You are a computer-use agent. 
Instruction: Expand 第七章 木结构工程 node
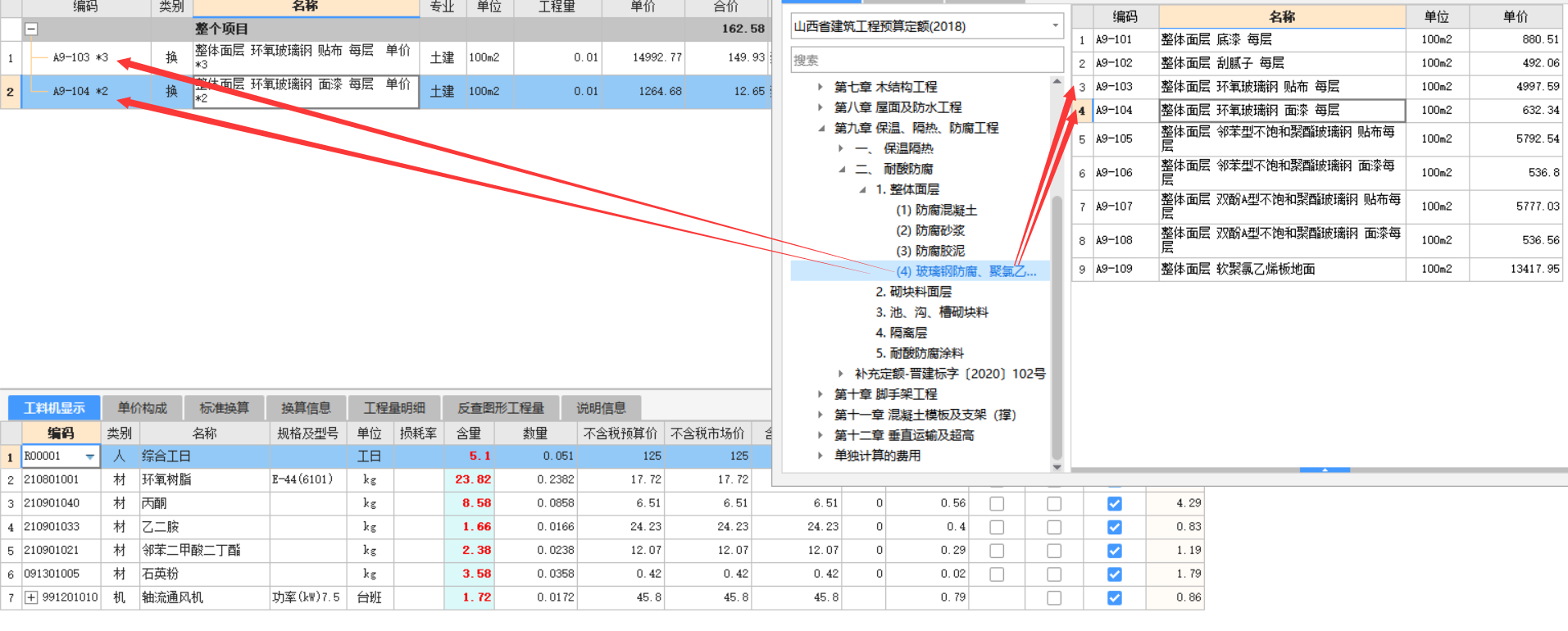click(x=820, y=87)
